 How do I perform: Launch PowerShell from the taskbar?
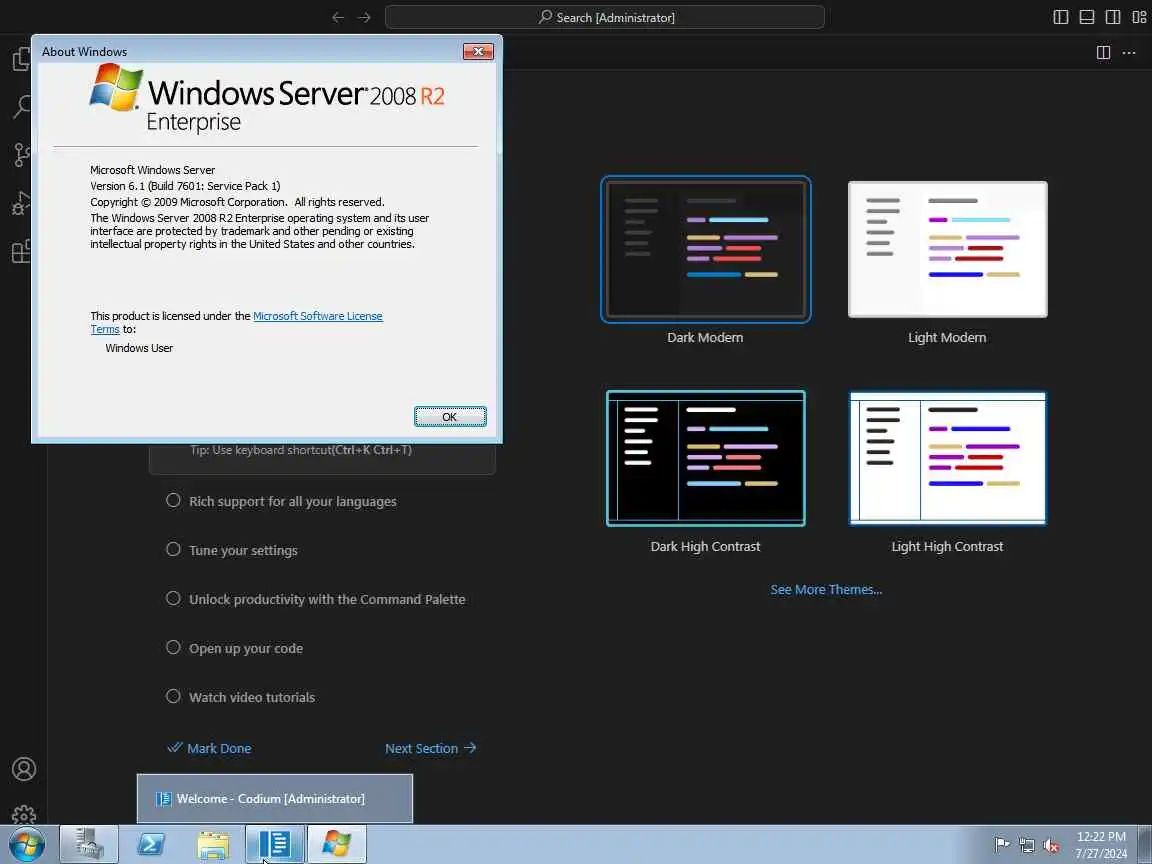pos(151,844)
